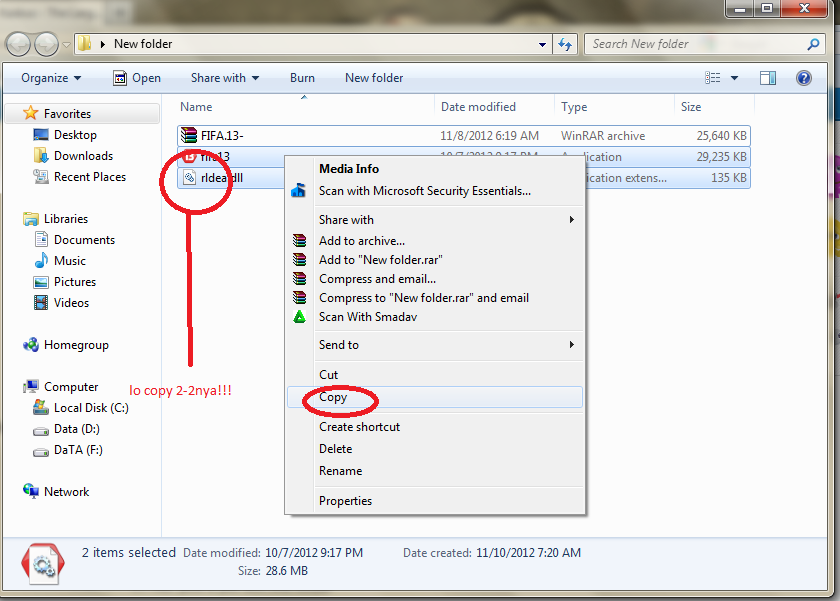Open Desktop in Favorites
This screenshot has height=601, width=840.
coord(75,135)
